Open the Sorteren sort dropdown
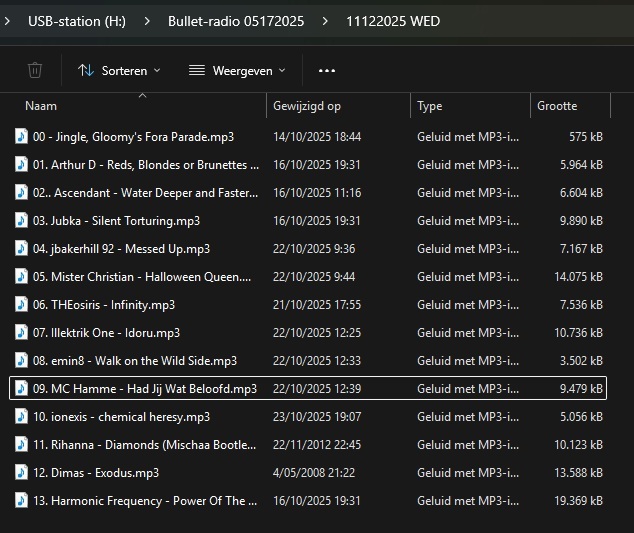 pos(119,71)
